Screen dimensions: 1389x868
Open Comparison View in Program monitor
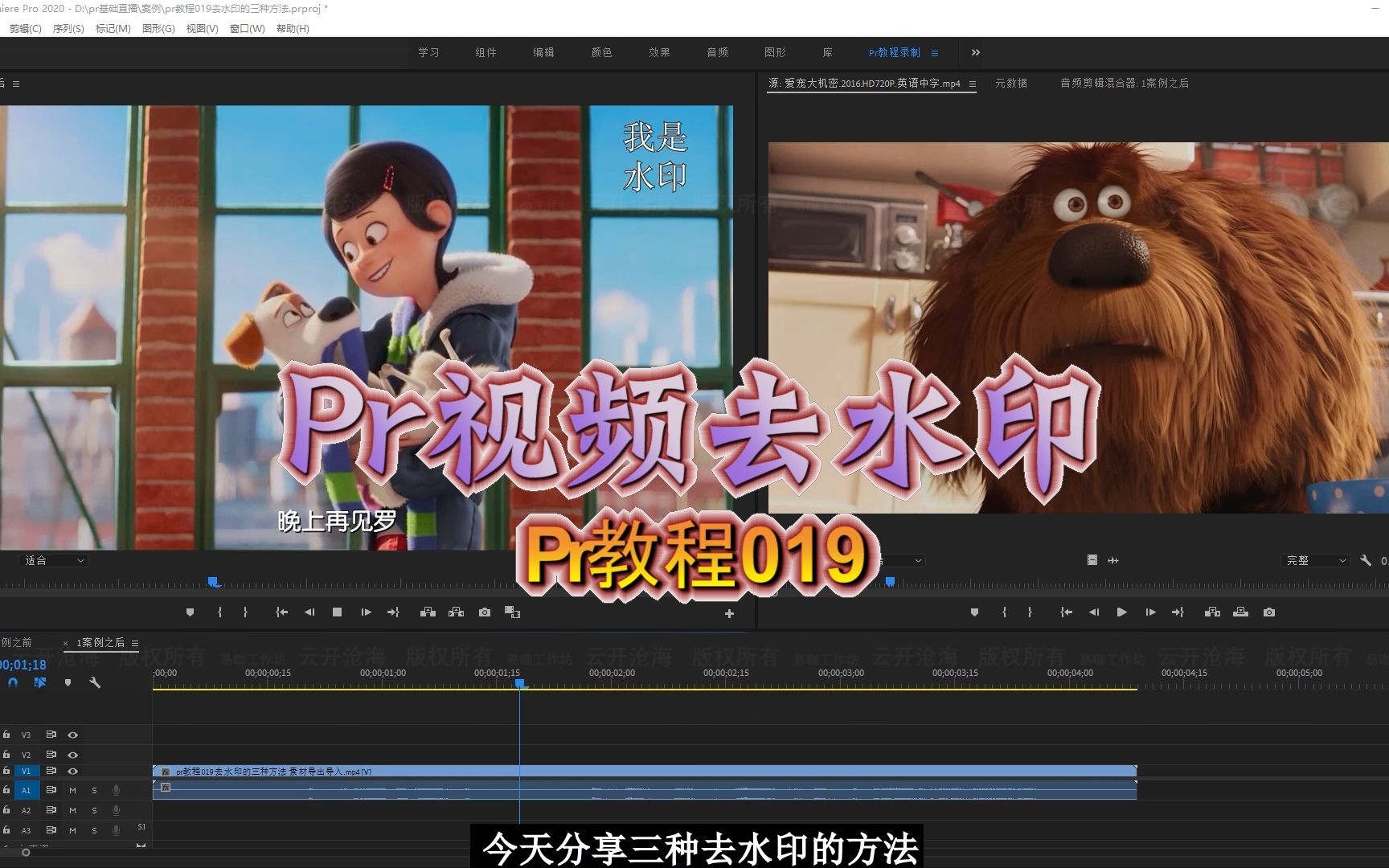[x=512, y=612]
